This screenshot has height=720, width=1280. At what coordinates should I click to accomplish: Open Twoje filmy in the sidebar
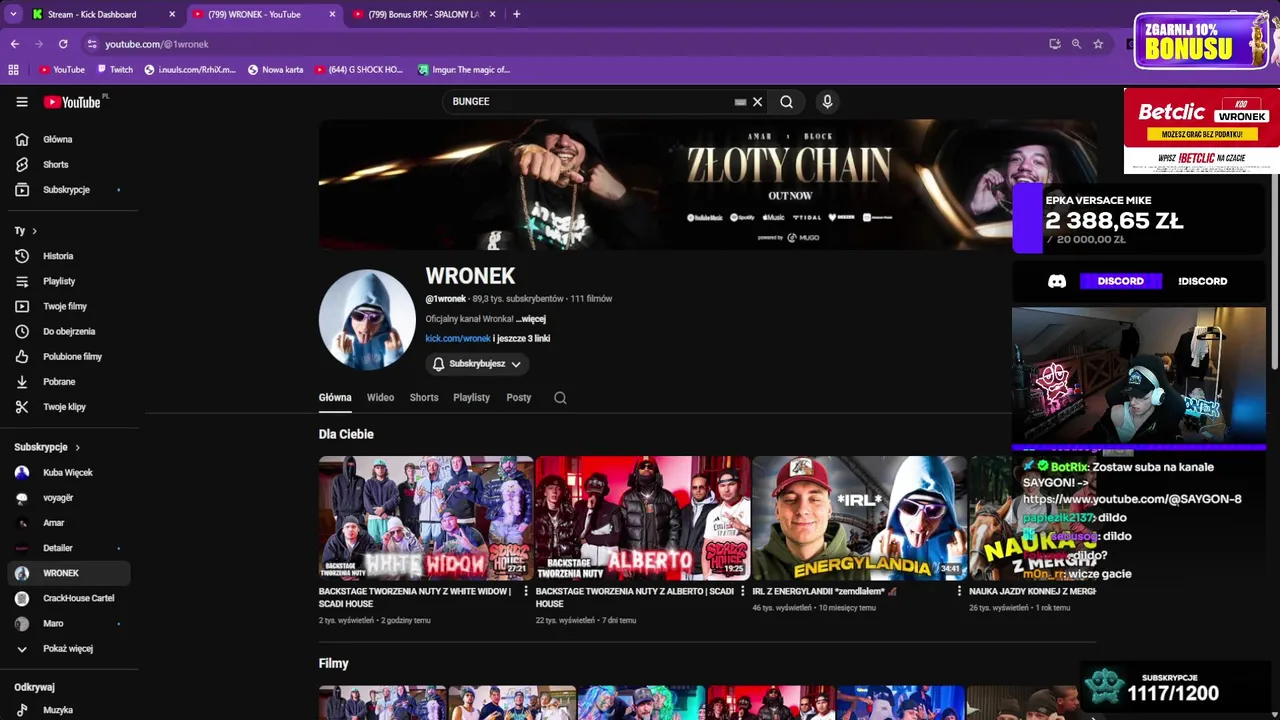pos(66,306)
